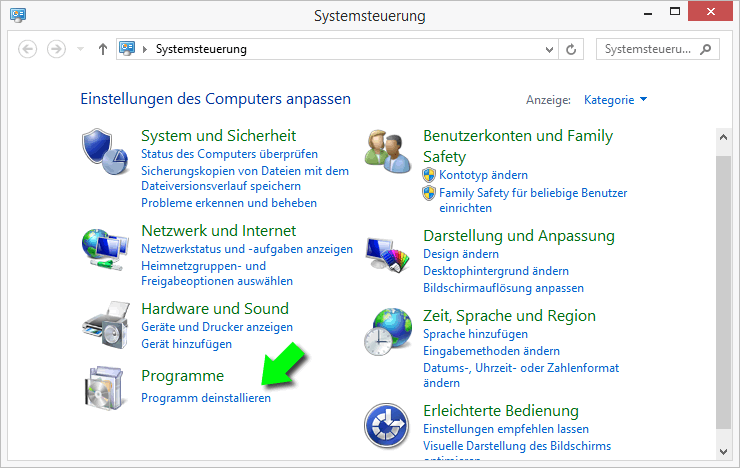740x468 pixels.
Task: Click the shield icon beside Kontotyp ändern
Action: coord(429,175)
